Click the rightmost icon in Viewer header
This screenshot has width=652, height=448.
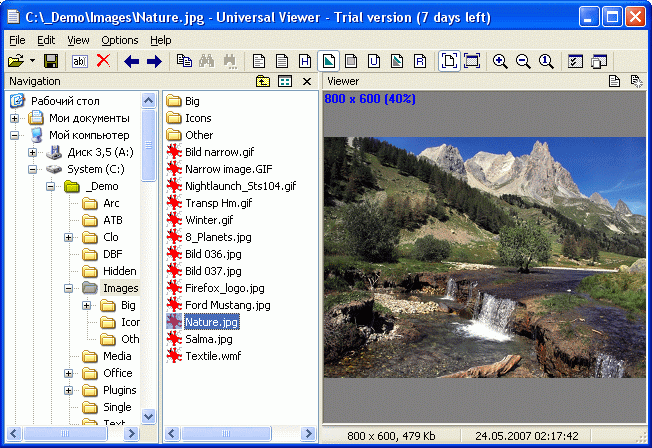coord(636,81)
